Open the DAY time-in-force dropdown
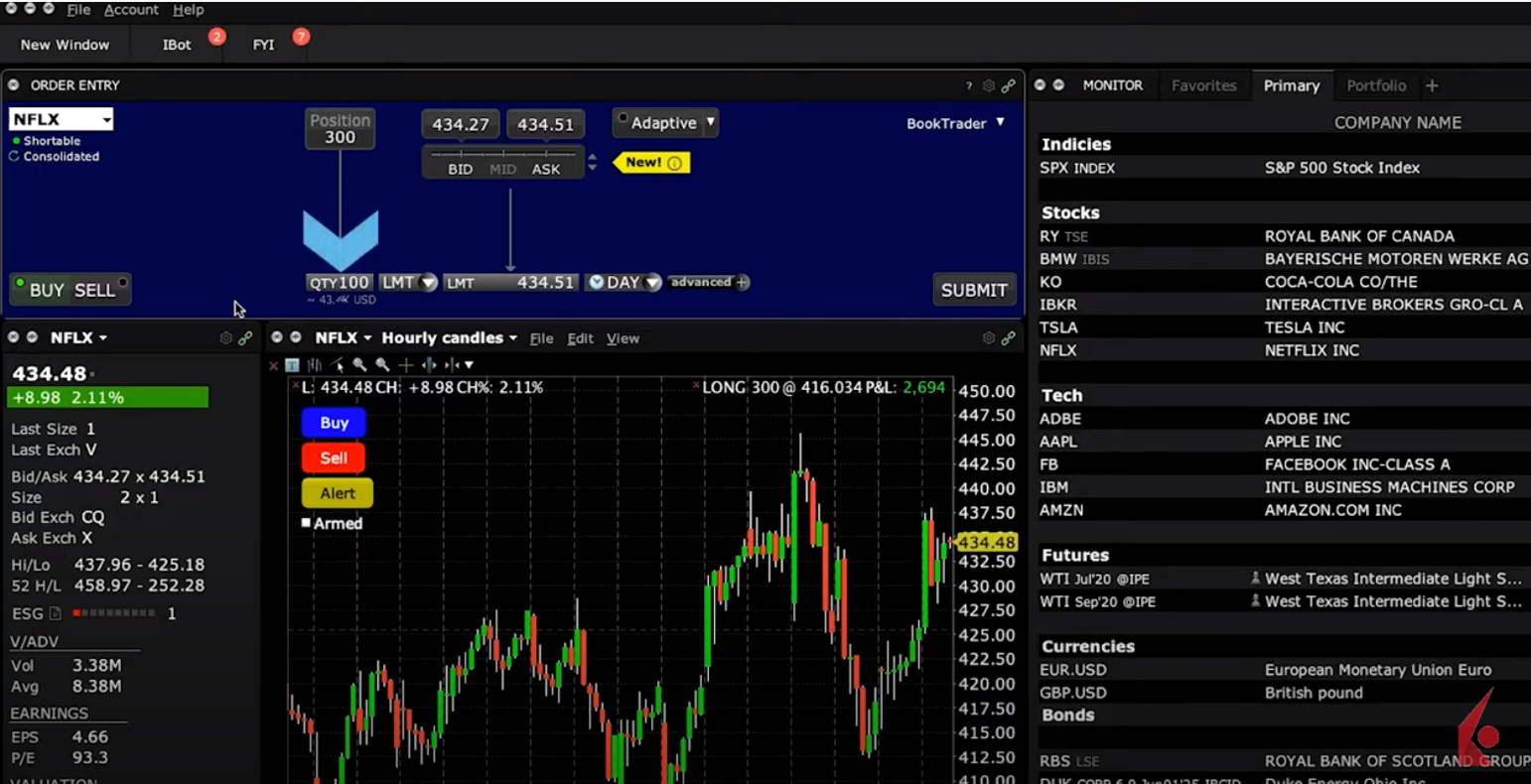This screenshot has width=1531, height=784. pyautogui.click(x=652, y=283)
